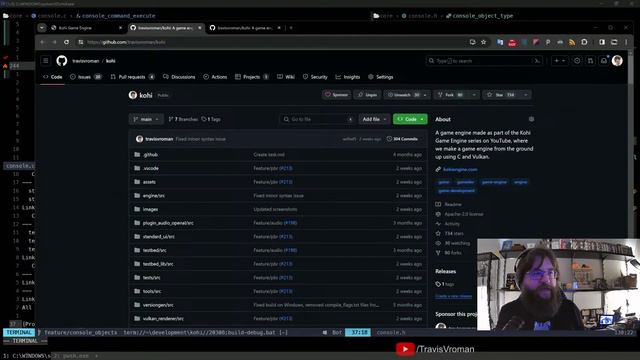The image size is (640, 360).
Task: Reload the page with the browser refresh button
Action: pyautogui.click(x=66, y=42)
